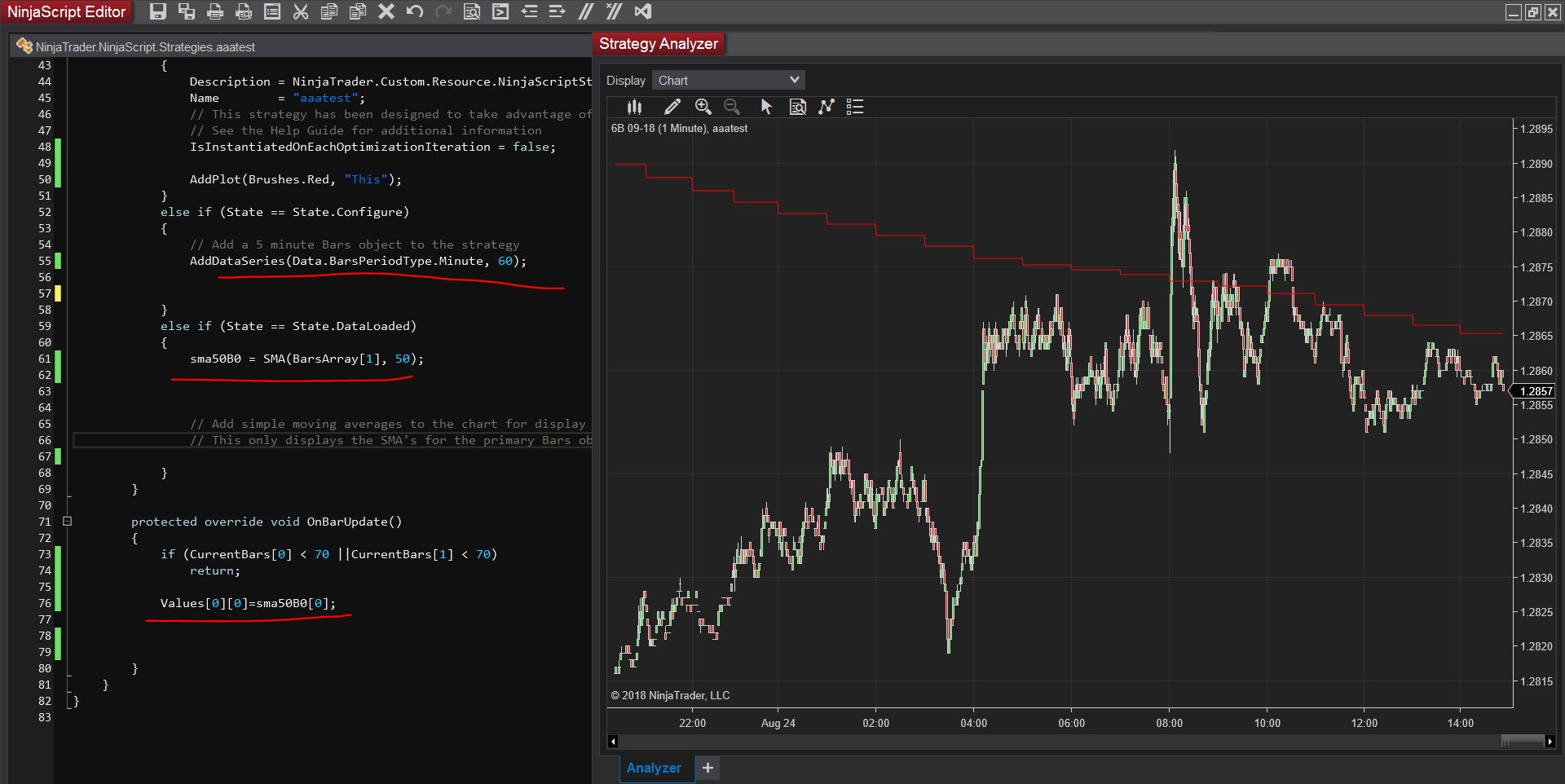Screen dimensions: 1565x784
Task: Click the "Aug 24" date axis label
Action: pyautogui.click(x=778, y=723)
